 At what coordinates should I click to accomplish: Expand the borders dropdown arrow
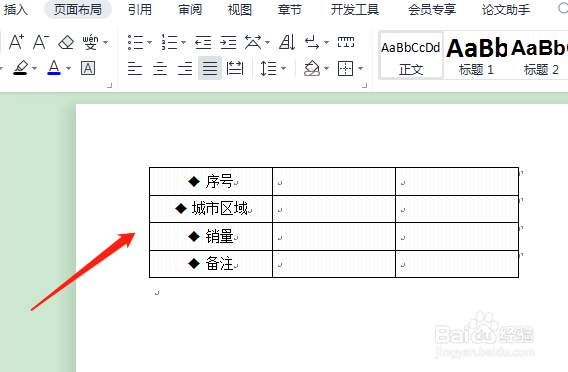tap(360, 68)
